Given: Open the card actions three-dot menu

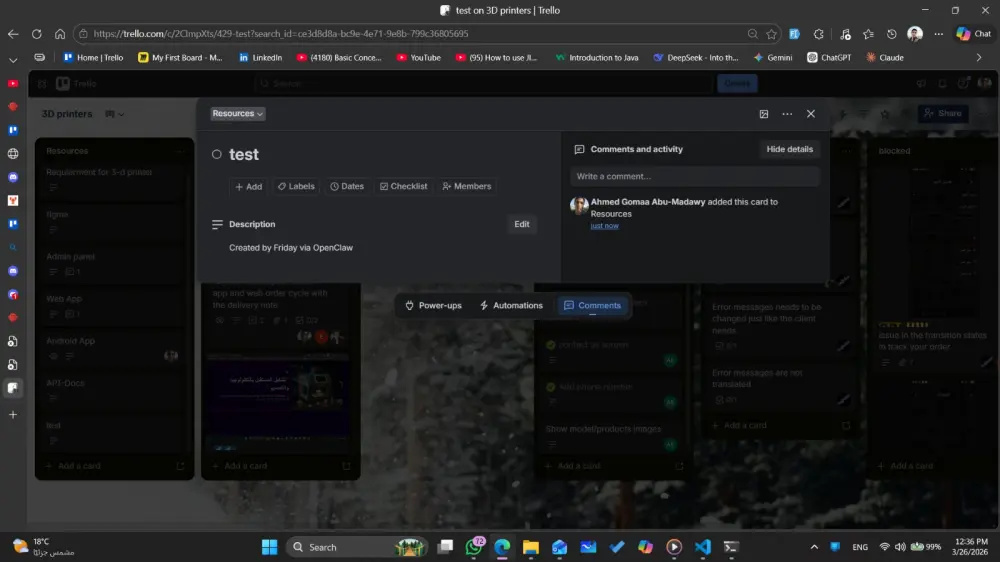Looking at the screenshot, I should click(787, 114).
